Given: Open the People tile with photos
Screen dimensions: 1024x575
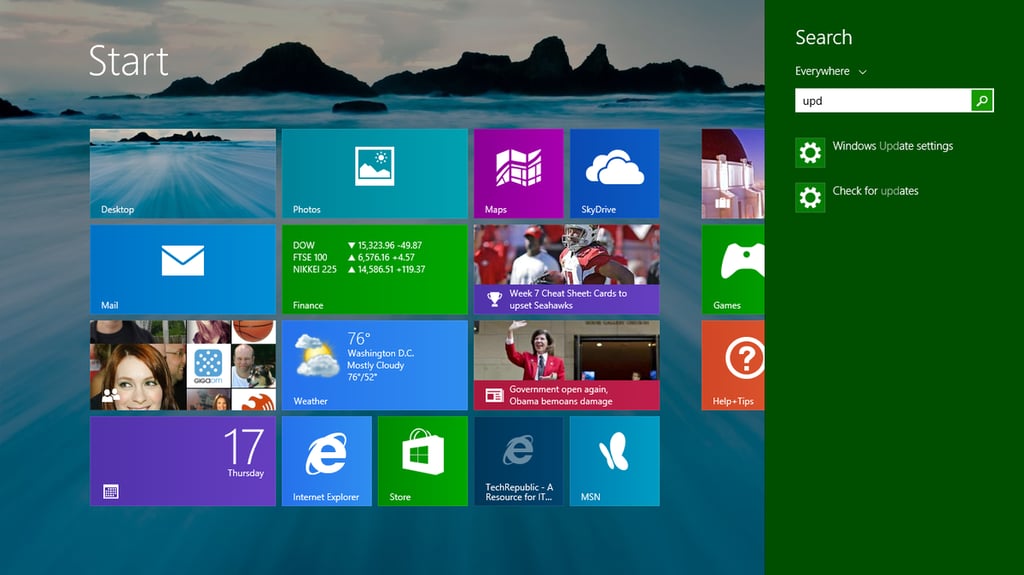Looking at the screenshot, I should pyautogui.click(x=183, y=365).
